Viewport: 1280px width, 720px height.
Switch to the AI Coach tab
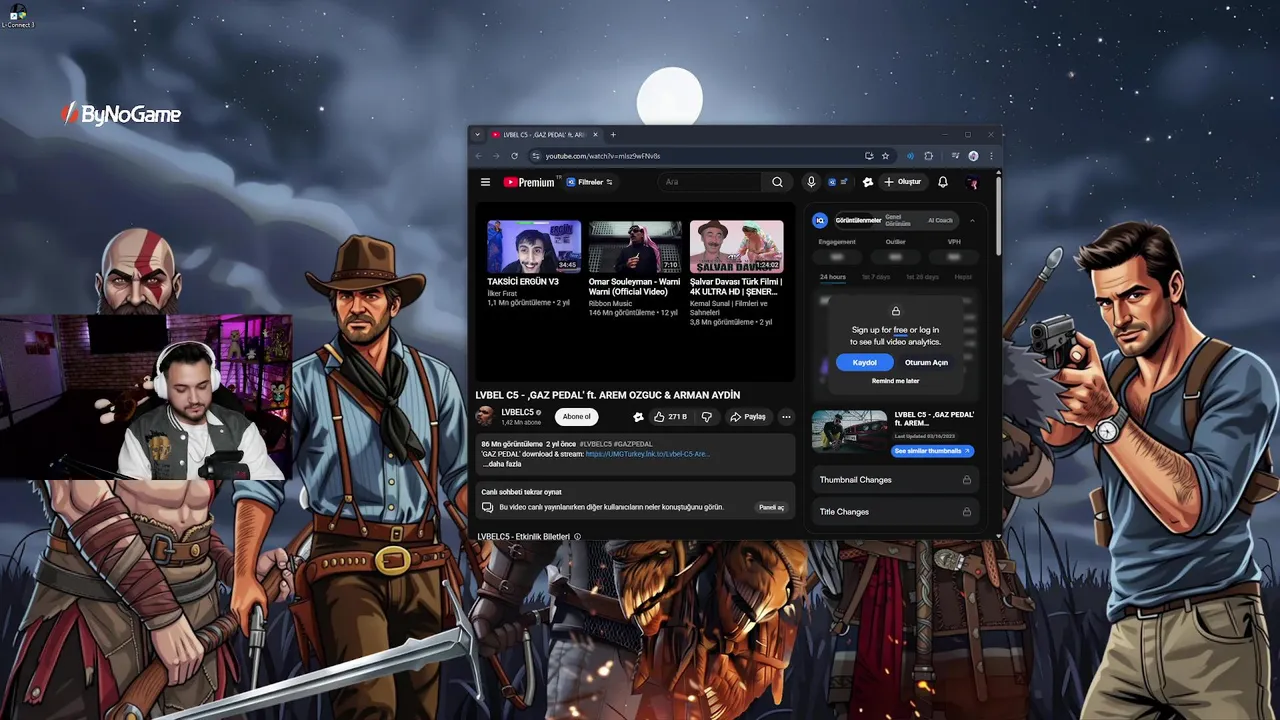[940, 220]
